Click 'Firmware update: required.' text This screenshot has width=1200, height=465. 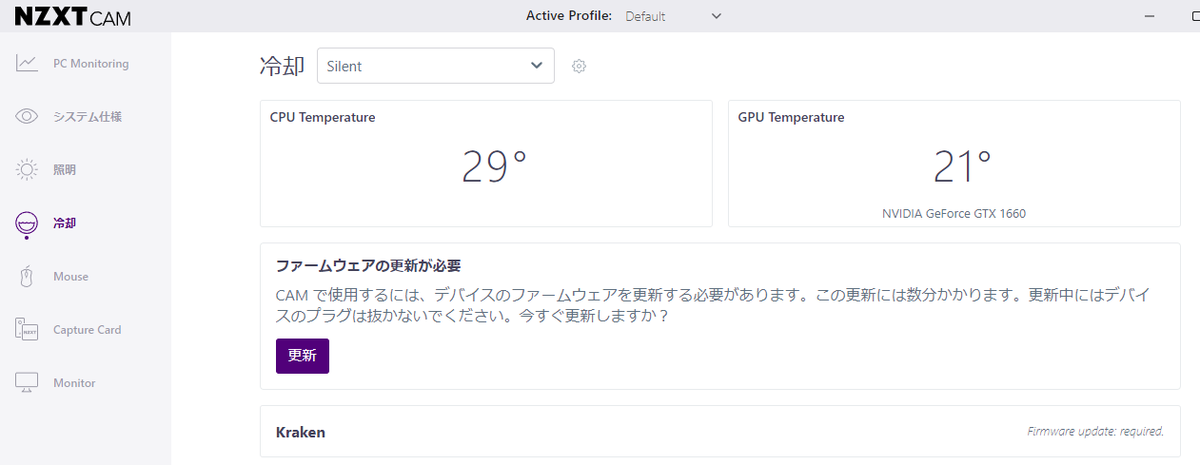tap(1095, 432)
